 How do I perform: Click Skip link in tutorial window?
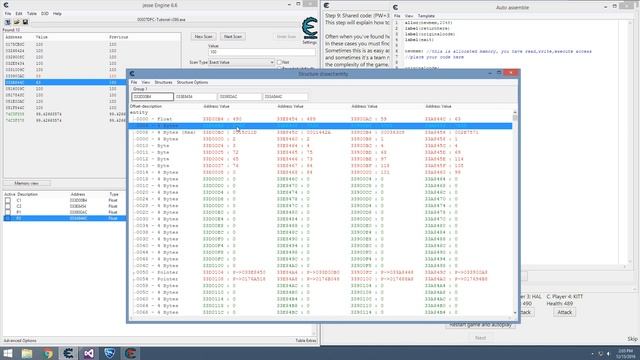(x=632, y=339)
